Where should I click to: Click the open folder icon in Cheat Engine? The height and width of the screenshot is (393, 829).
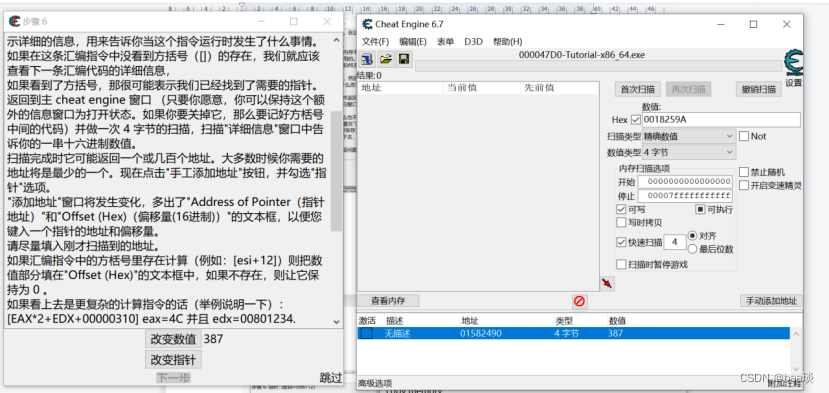click(386, 59)
